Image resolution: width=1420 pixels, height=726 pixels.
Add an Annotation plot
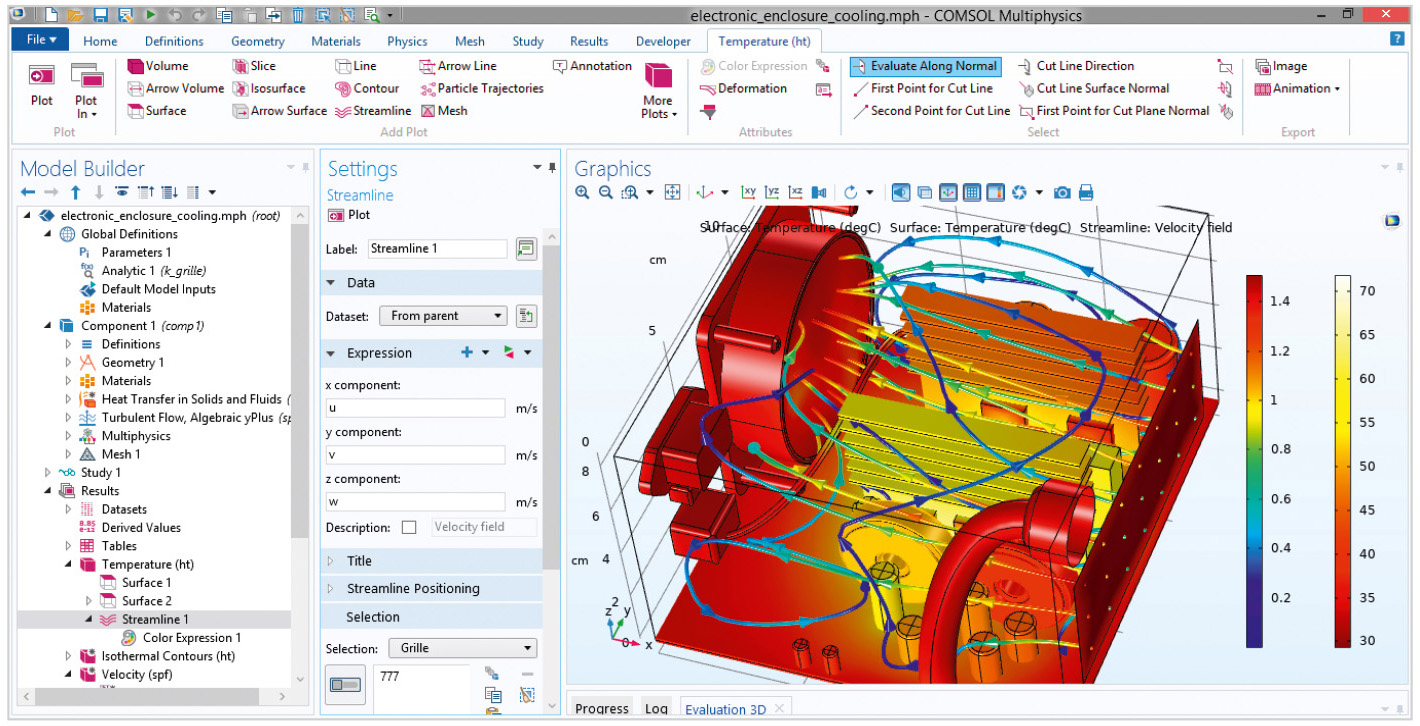click(592, 66)
